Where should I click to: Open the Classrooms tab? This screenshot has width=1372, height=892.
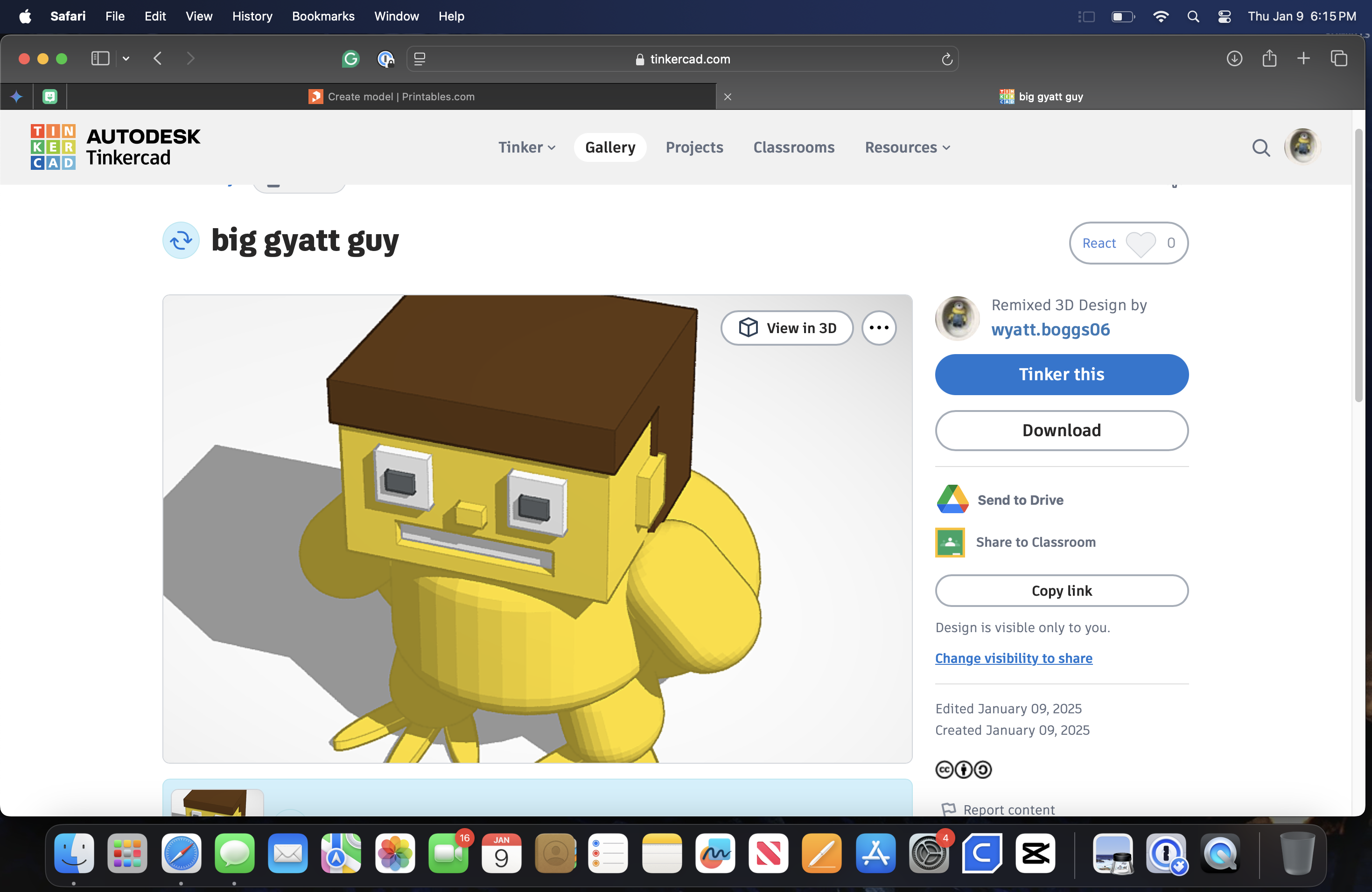794,147
